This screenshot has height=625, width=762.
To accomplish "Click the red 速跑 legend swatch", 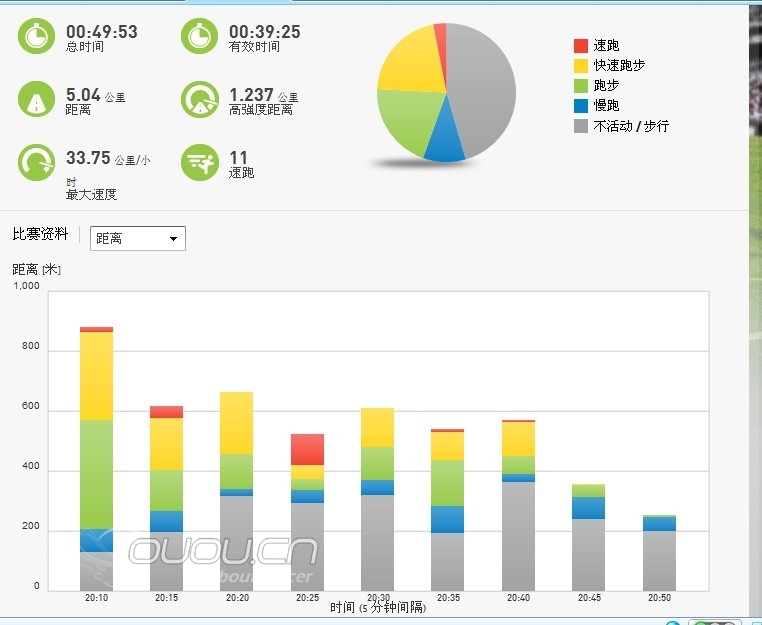I will click(x=581, y=46).
